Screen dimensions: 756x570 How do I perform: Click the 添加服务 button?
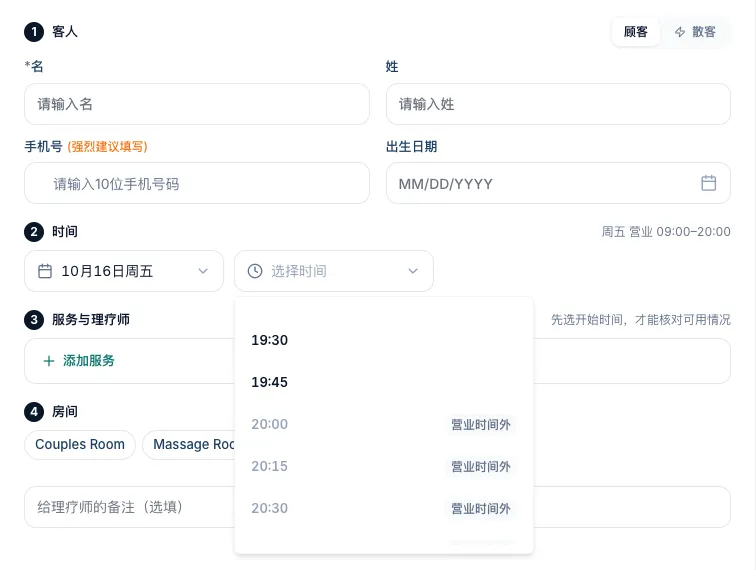[x=79, y=361]
